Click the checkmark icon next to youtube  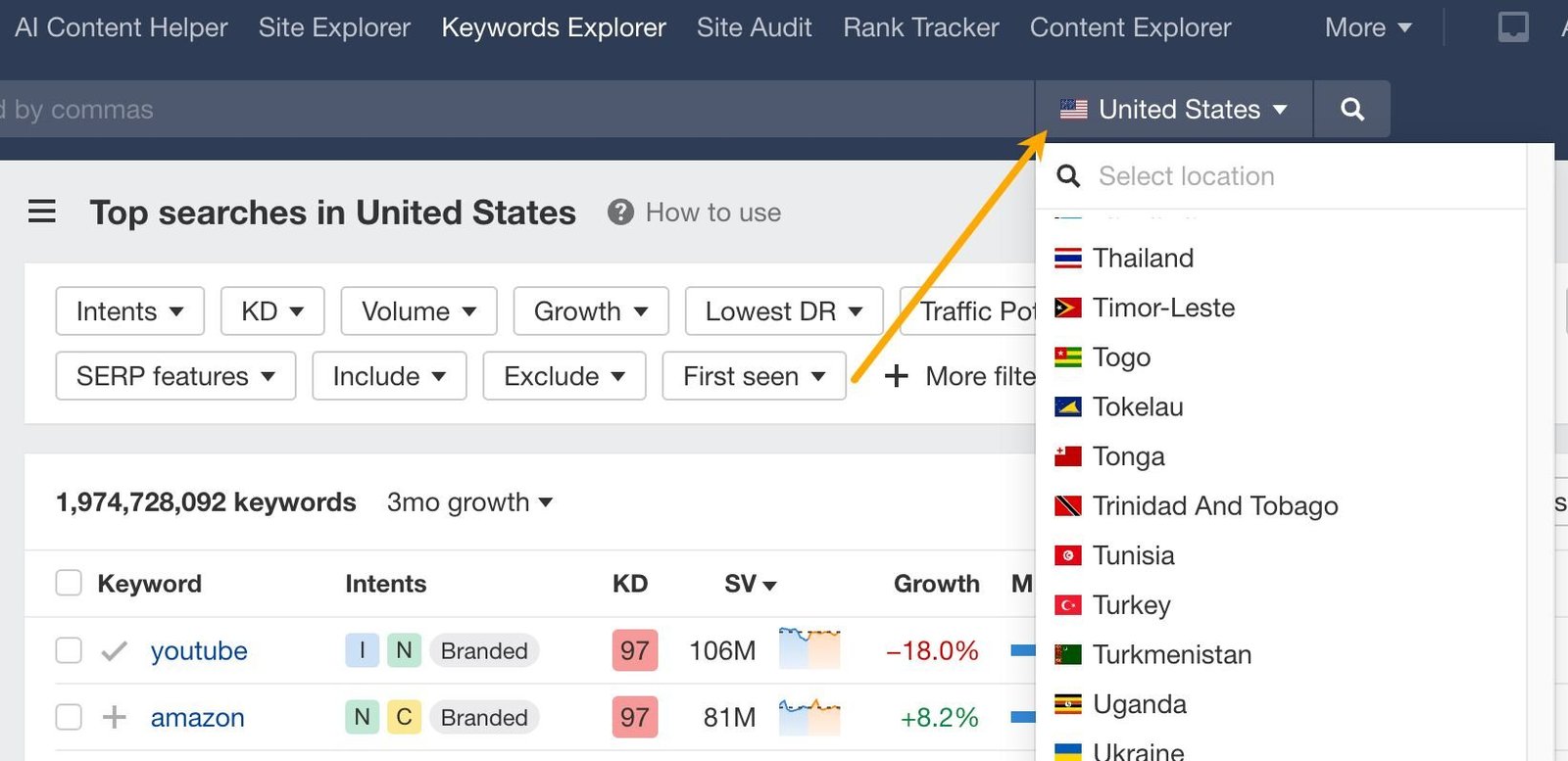pyautogui.click(x=115, y=650)
